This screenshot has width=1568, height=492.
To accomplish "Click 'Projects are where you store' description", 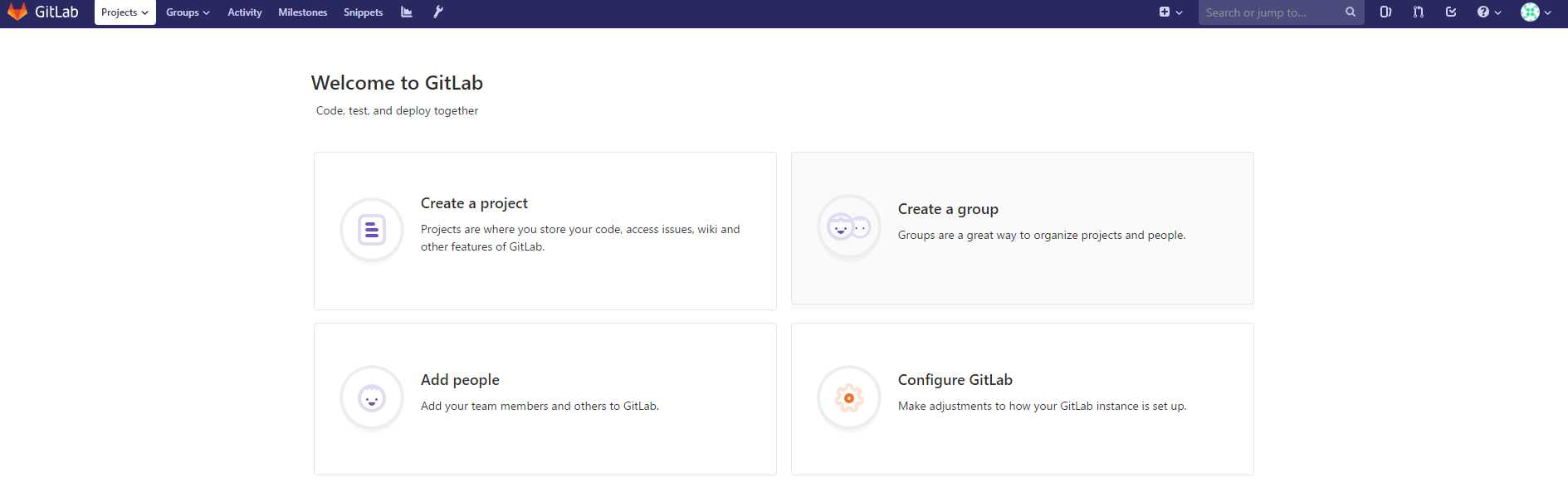I will 580,238.
